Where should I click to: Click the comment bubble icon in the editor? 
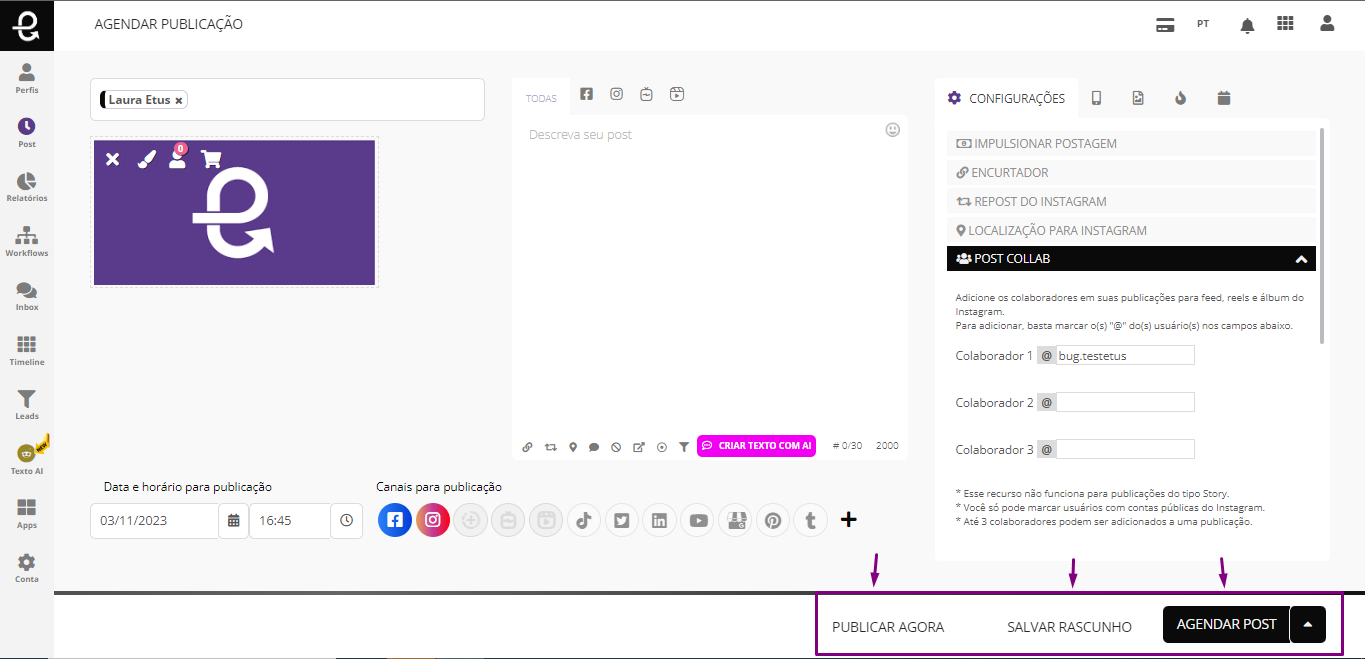(594, 447)
